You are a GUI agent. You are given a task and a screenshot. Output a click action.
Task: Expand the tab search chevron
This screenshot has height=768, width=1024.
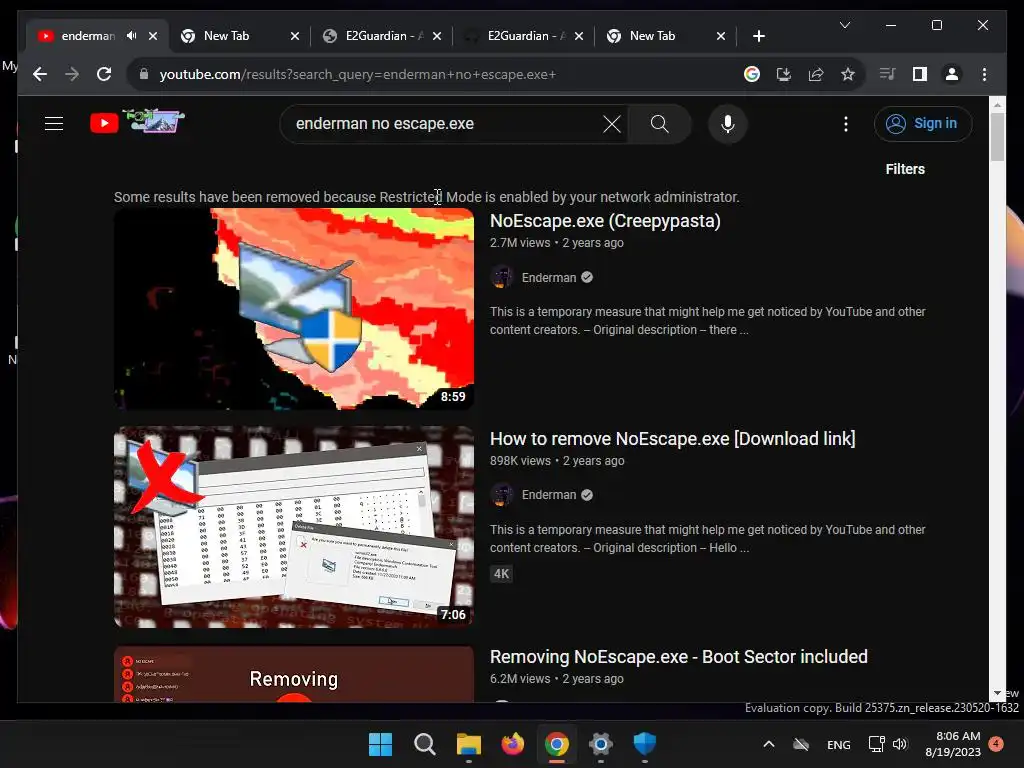[844, 25]
